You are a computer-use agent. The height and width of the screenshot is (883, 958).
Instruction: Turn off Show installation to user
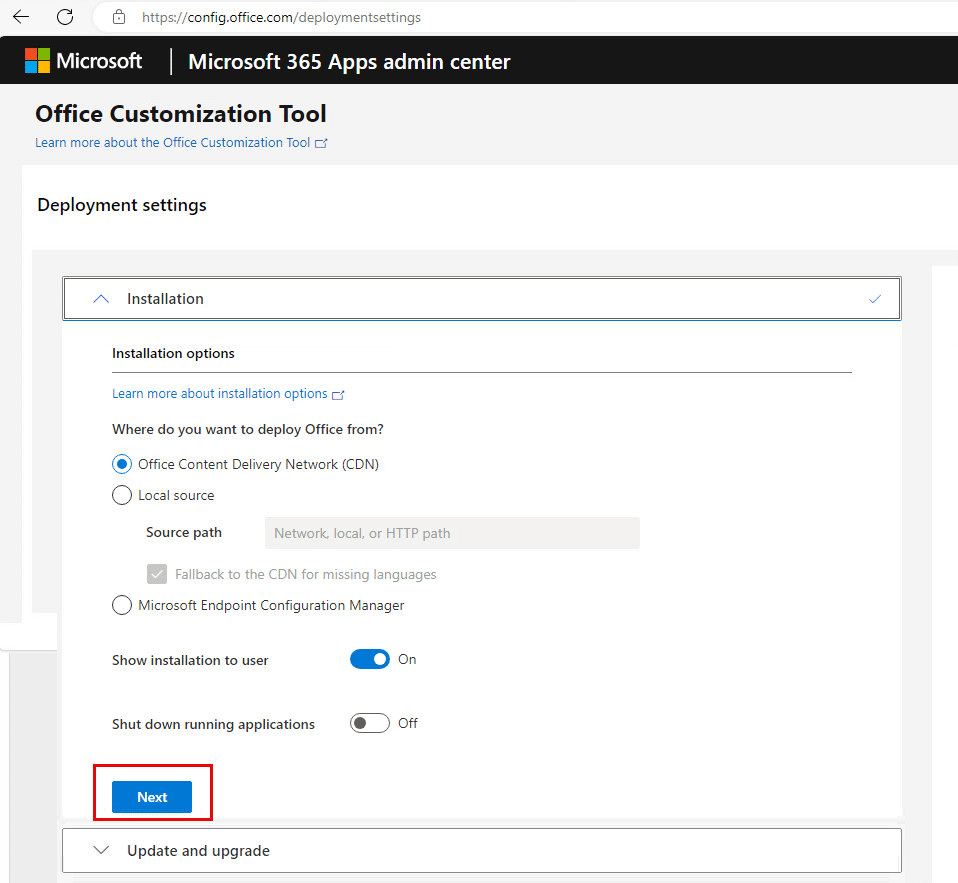click(x=370, y=658)
